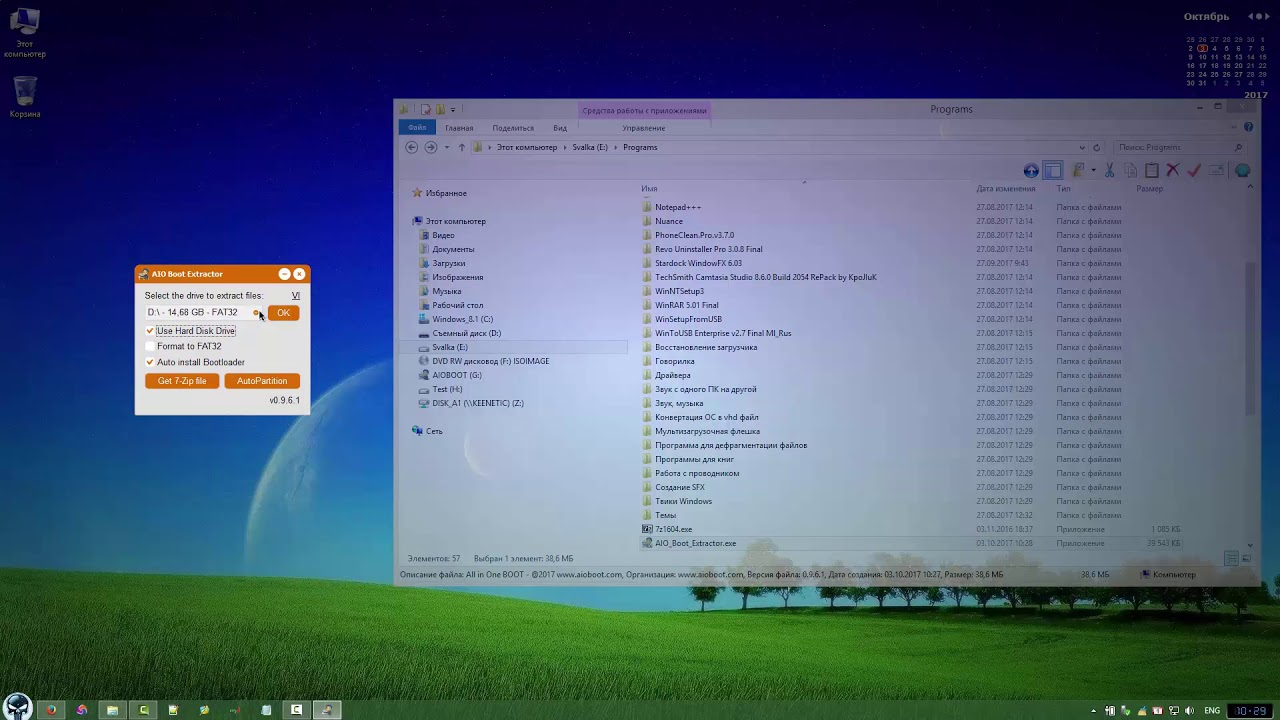The width and height of the screenshot is (1280, 720).
Task: Open Этот компьютер desktop icon
Action: pos(25,34)
